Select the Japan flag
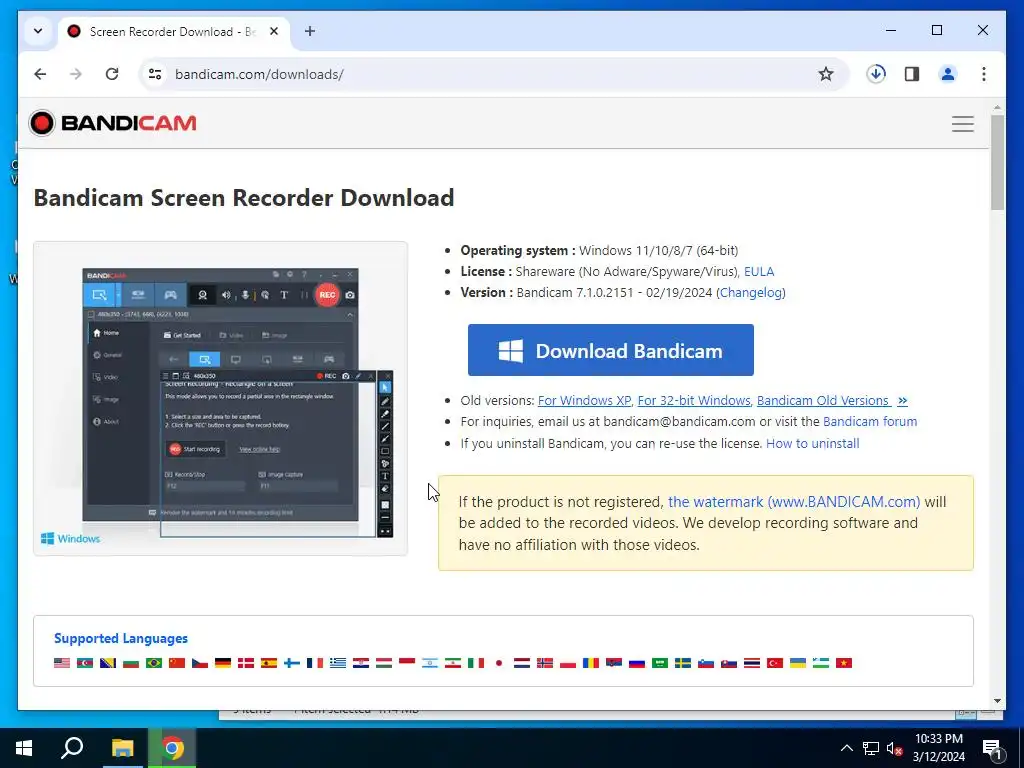Viewport: 1024px width, 768px height. click(499, 663)
